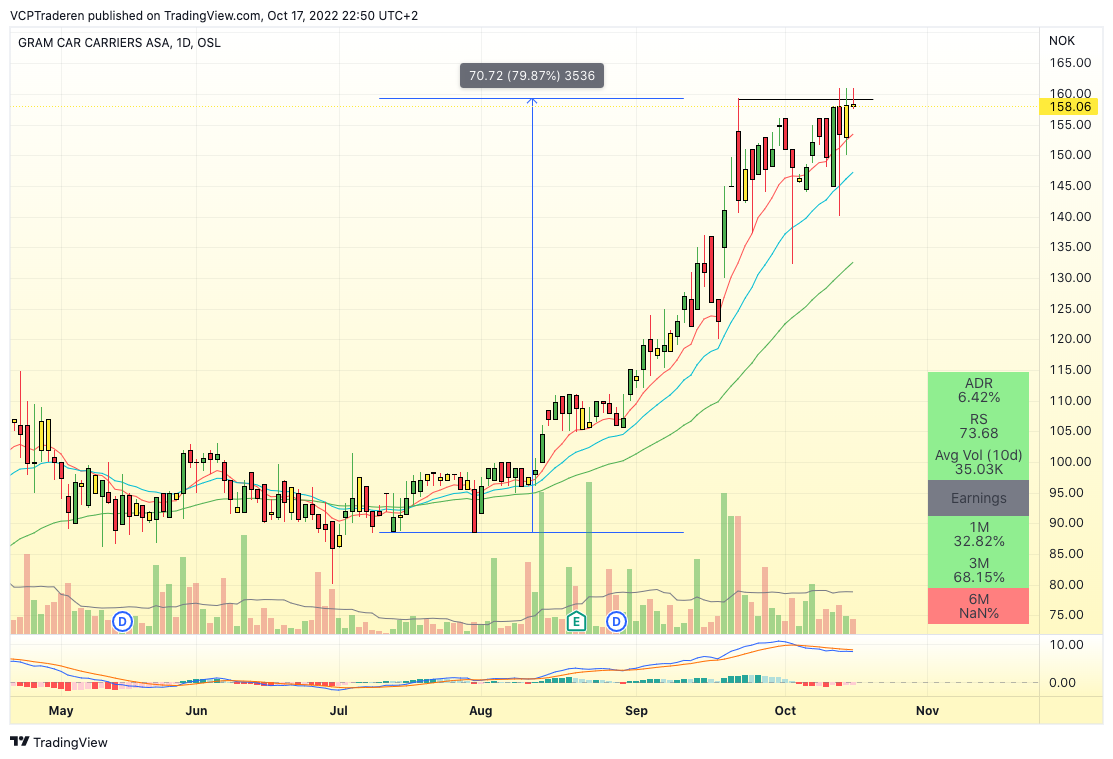Click the 3M 68.15% performance cell
Image resolution: width=1113 pixels, height=759 pixels.
tap(978, 570)
